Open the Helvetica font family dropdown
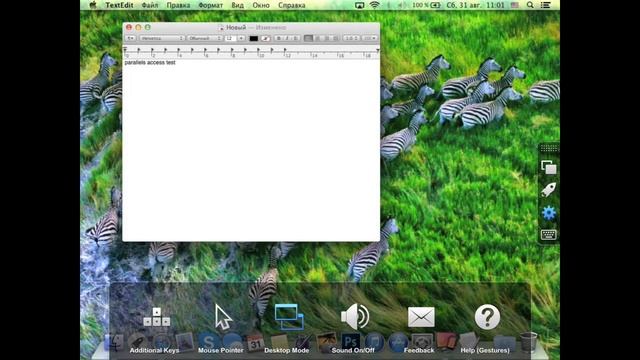The height and width of the screenshot is (360, 640). 162,38
